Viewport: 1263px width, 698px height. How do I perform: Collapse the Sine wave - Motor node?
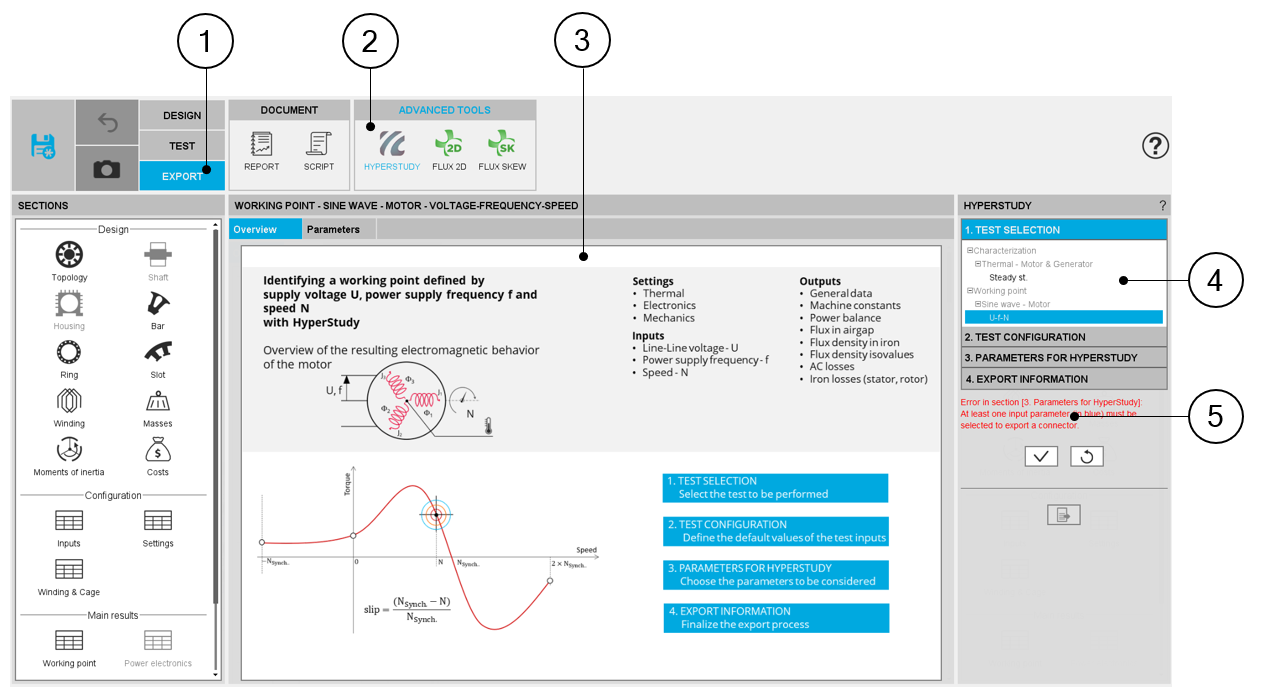pos(978,304)
